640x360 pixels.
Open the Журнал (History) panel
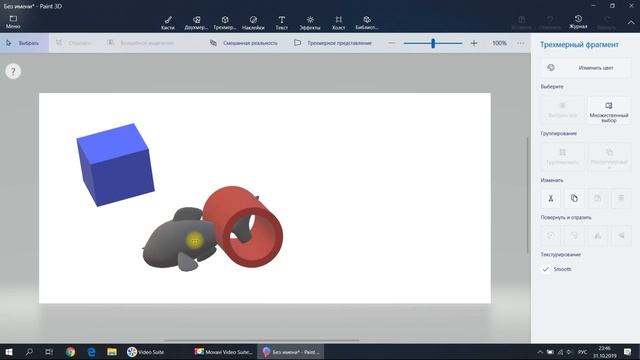[x=578, y=22]
